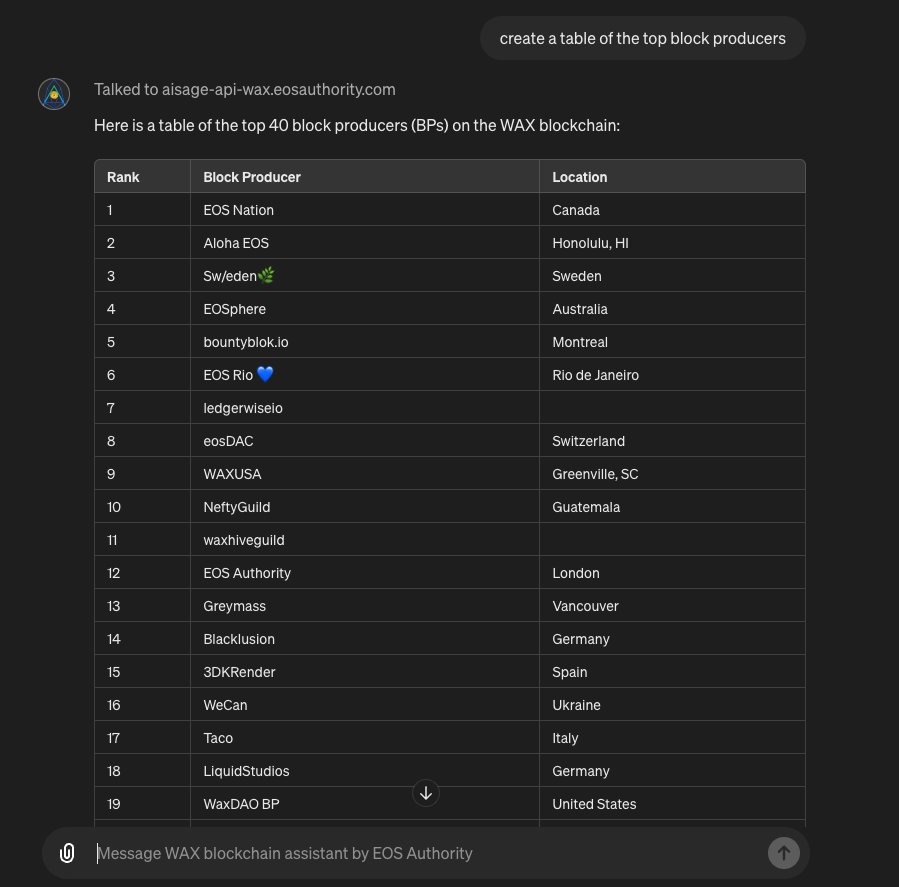Click the Rank column header
The image size is (899, 887).
[123, 177]
